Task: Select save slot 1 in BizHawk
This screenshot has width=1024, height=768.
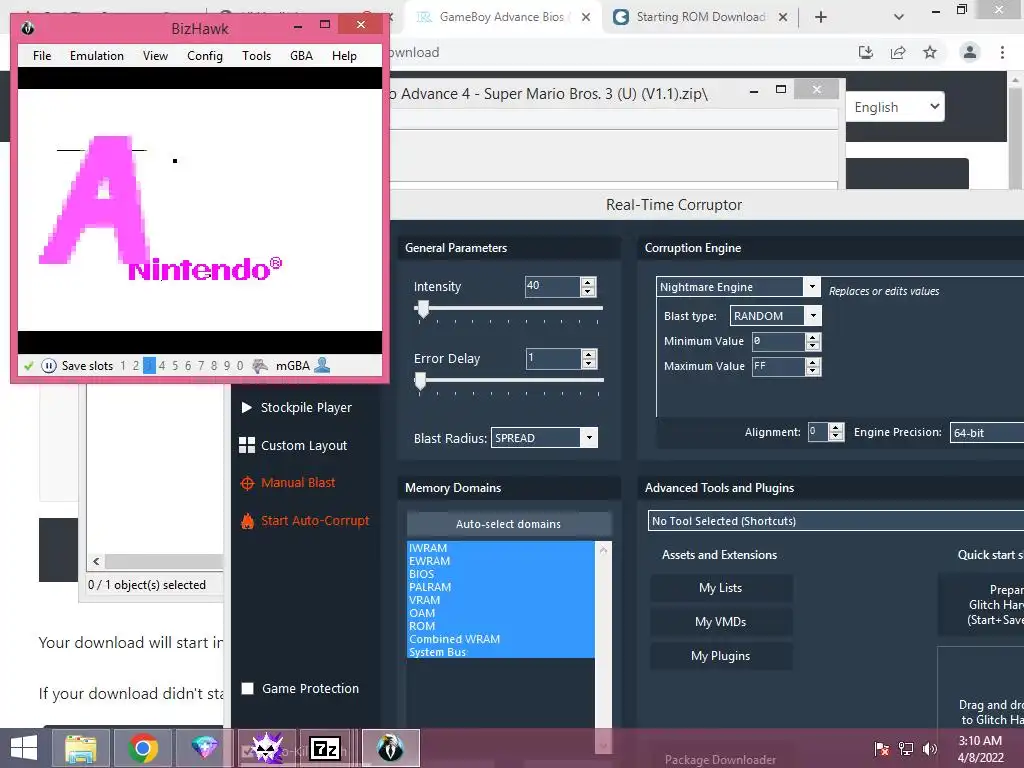Action: pos(123,366)
